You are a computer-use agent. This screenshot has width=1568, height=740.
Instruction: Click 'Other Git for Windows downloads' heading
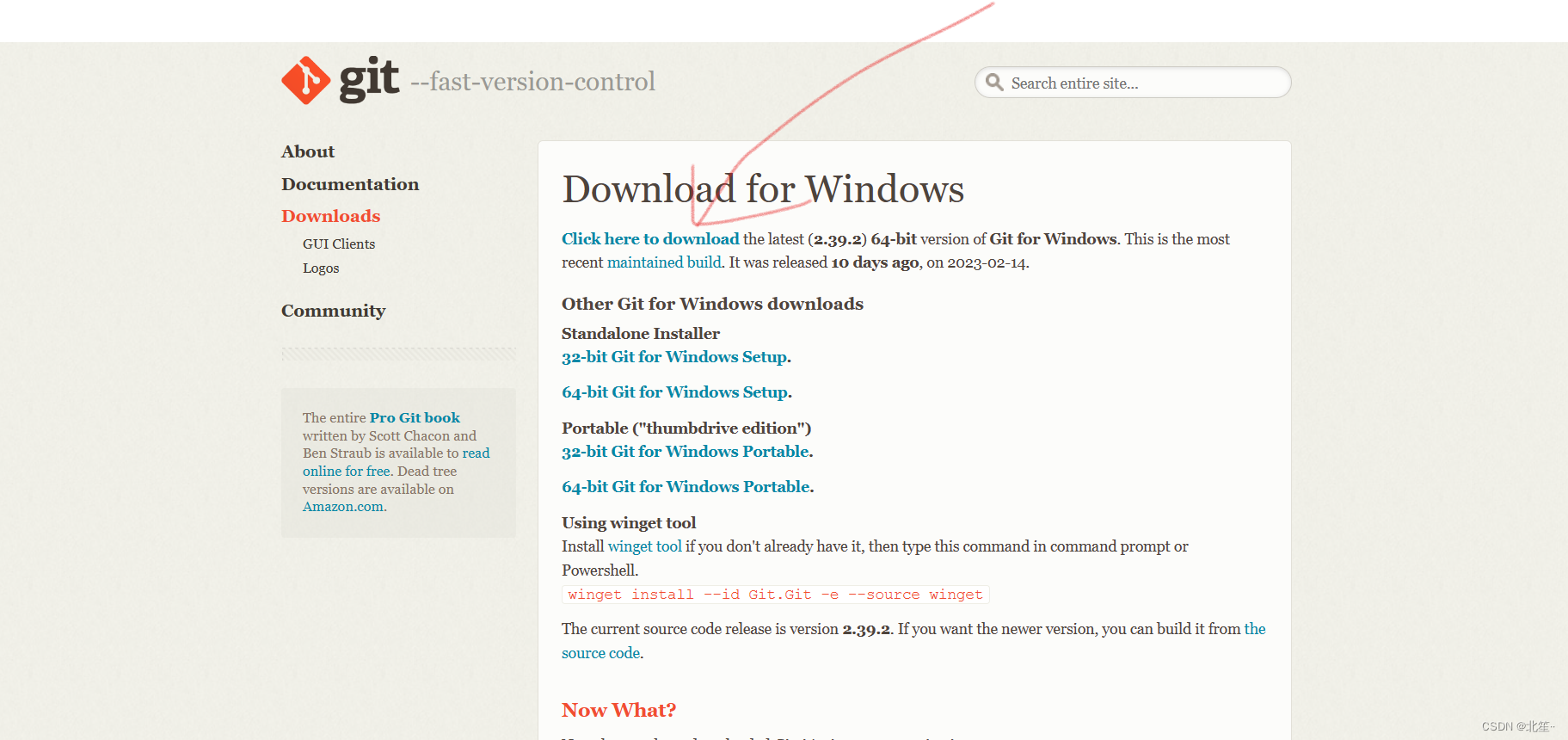pyautogui.click(x=712, y=304)
